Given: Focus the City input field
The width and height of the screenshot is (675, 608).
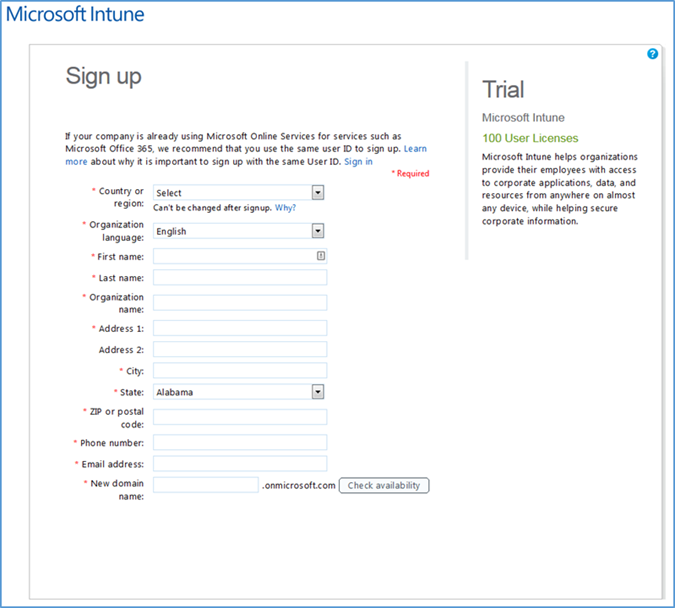Looking at the screenshot, I should 240,370.
